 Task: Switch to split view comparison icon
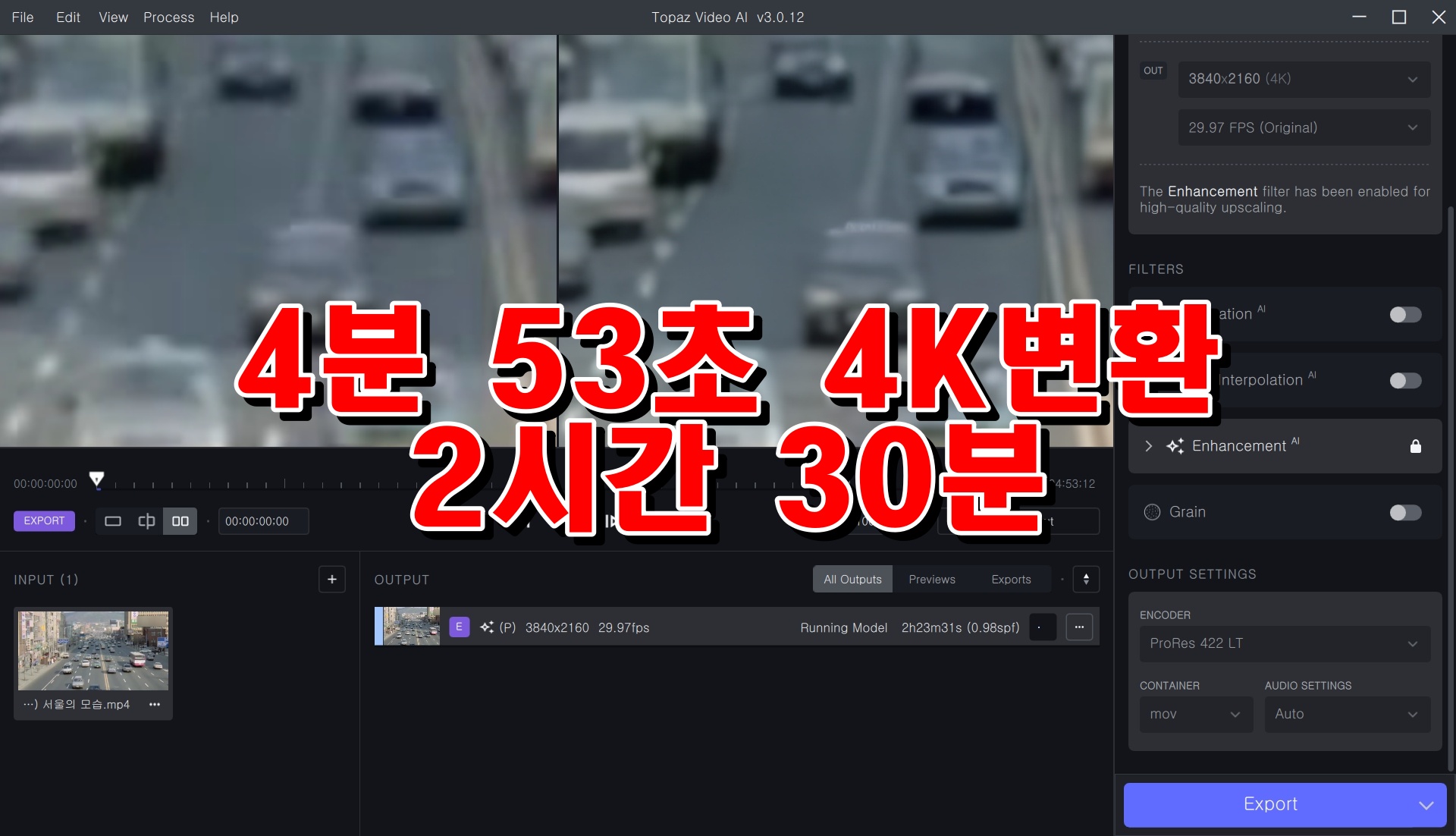pos(146,521)
